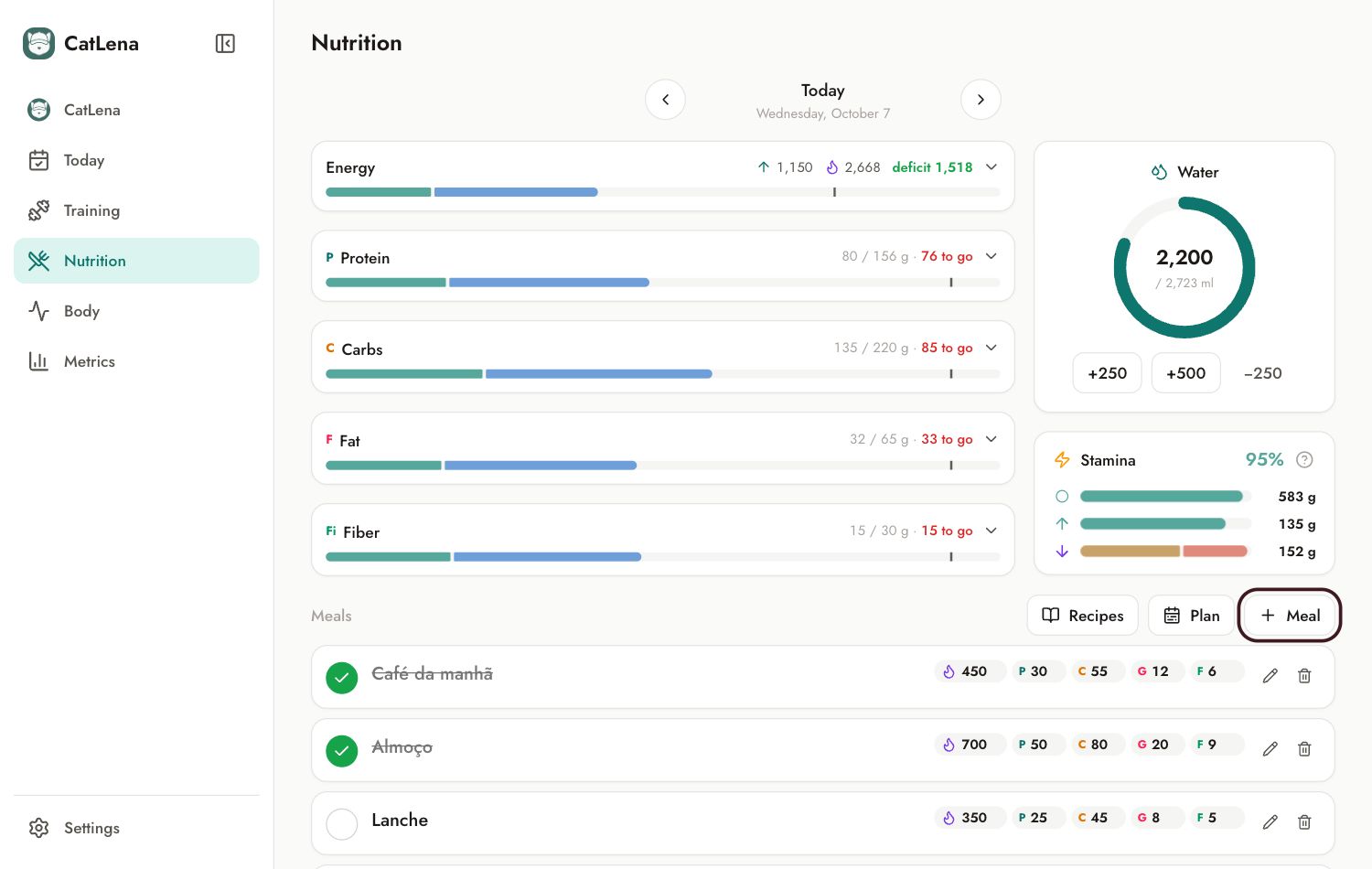Image resolution: width=1372 pixels, height=869 pixels.
Task: Click the Carbs progress bar
Action: click(x=663, y=374)
